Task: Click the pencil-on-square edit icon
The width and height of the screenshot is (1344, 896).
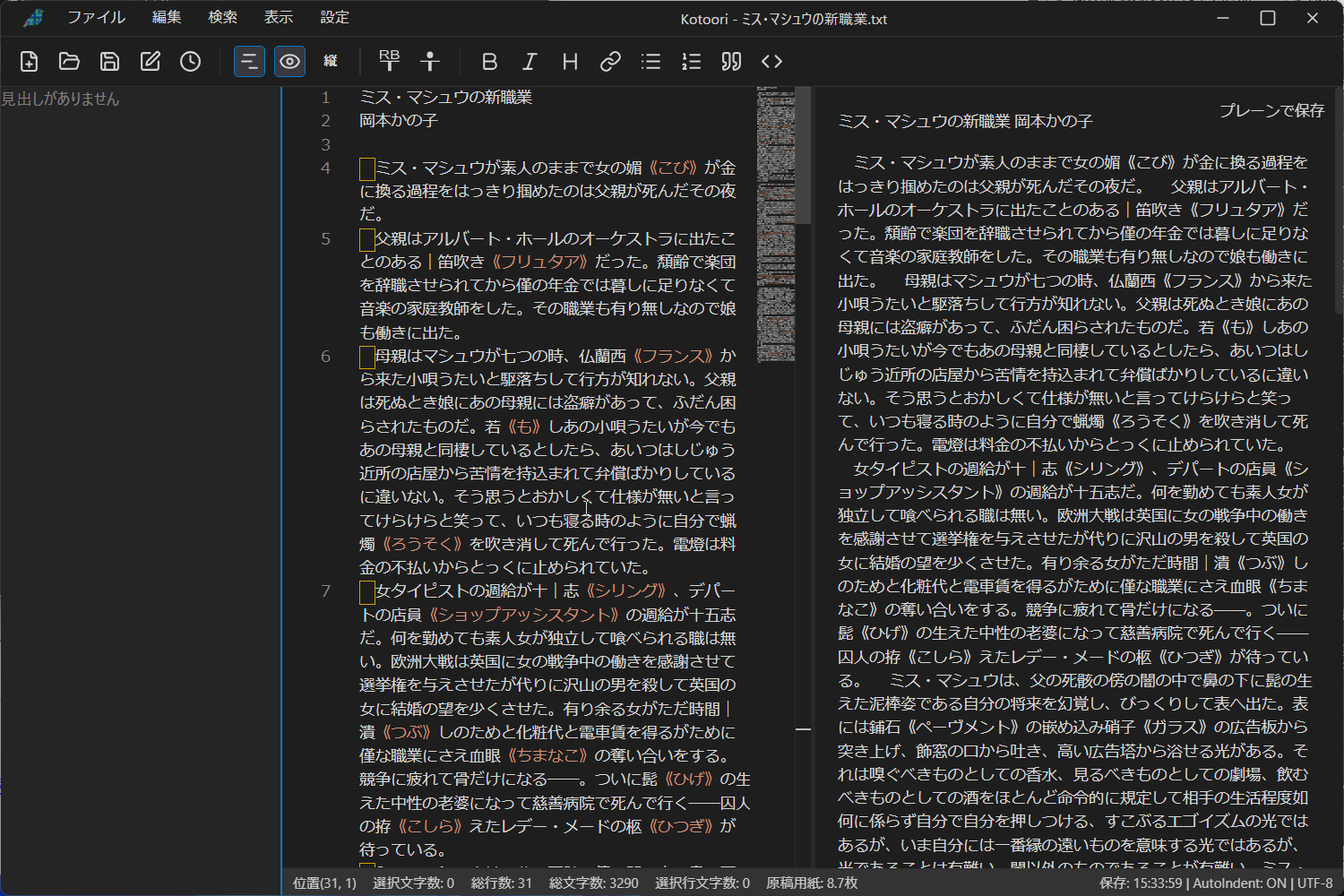Action: 150,62
